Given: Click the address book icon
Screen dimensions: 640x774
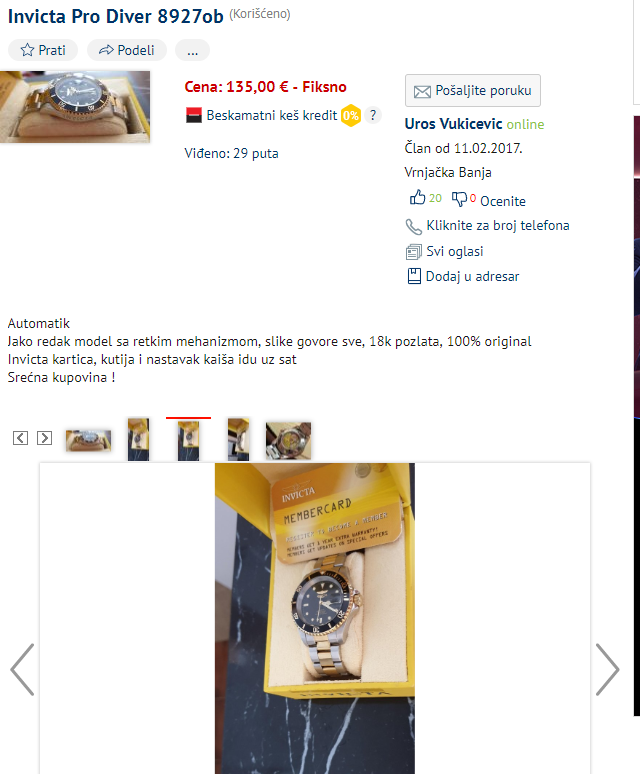Looking at the screenshot, I should (x=414, y=276).
